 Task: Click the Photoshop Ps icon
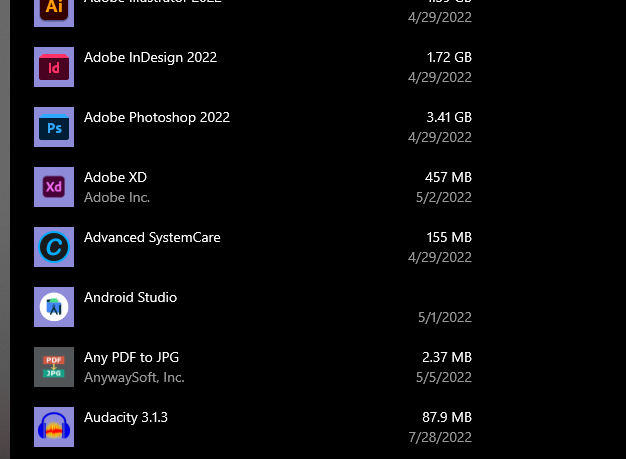click(x=54, y=127)
